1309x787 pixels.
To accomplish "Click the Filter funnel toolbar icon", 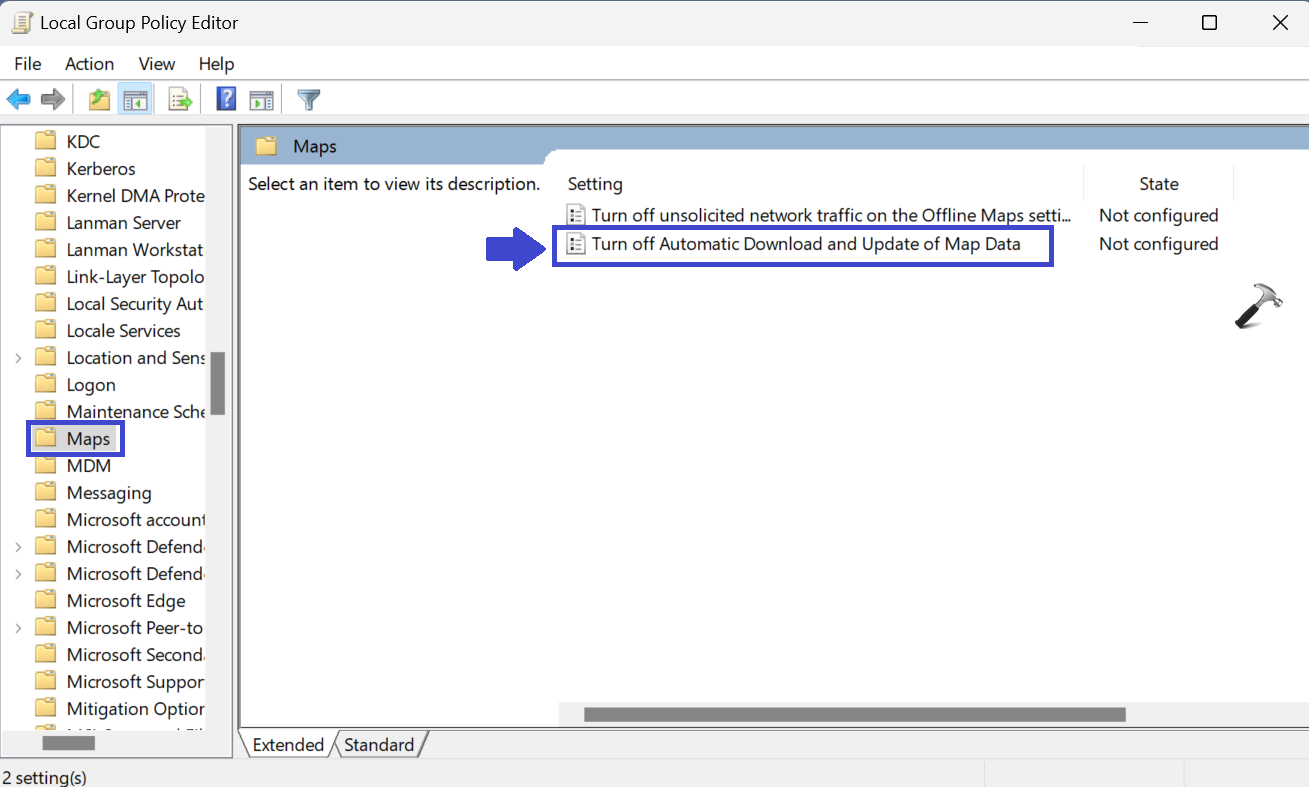I will [309, 99].
